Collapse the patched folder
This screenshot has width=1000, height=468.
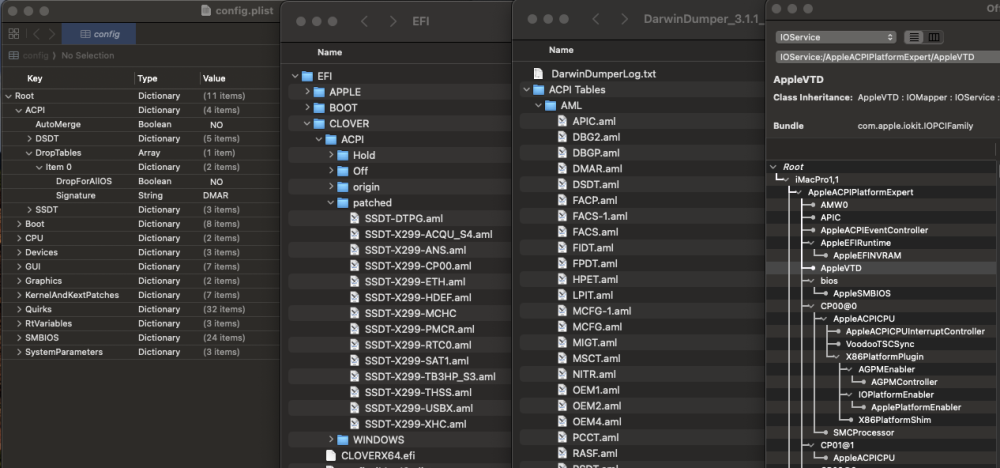click(x=331, y=203)
